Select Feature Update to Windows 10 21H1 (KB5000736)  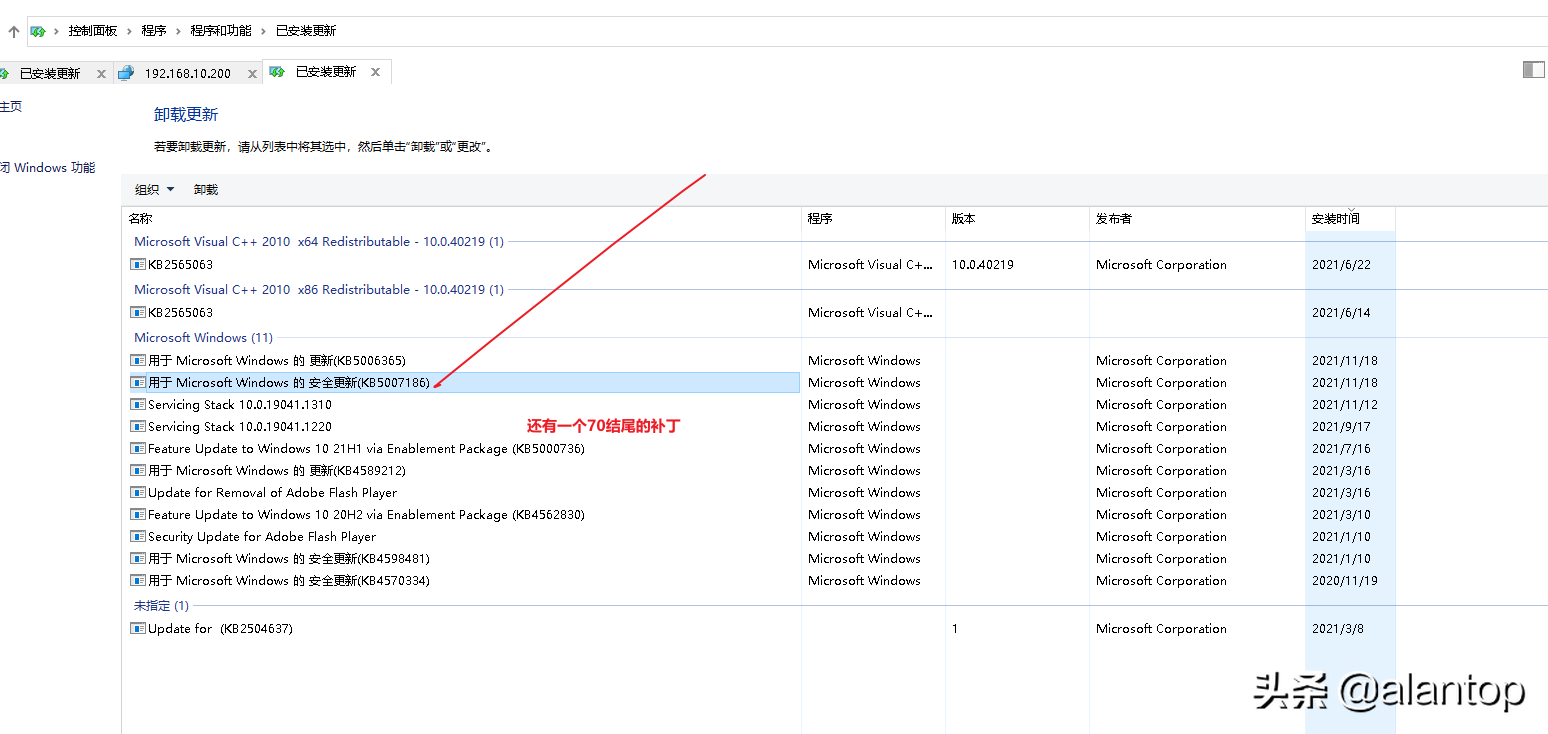point(465,449)
